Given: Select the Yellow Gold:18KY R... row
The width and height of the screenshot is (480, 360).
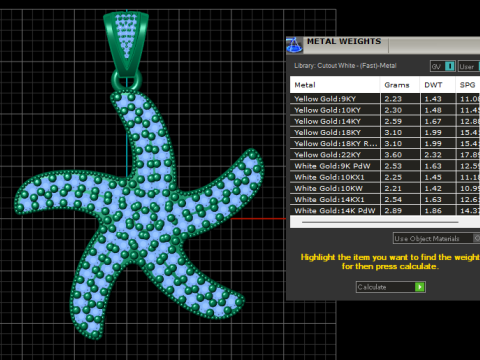Looking at the screenshot, I should pyautogui.click(x=385, y=144).
